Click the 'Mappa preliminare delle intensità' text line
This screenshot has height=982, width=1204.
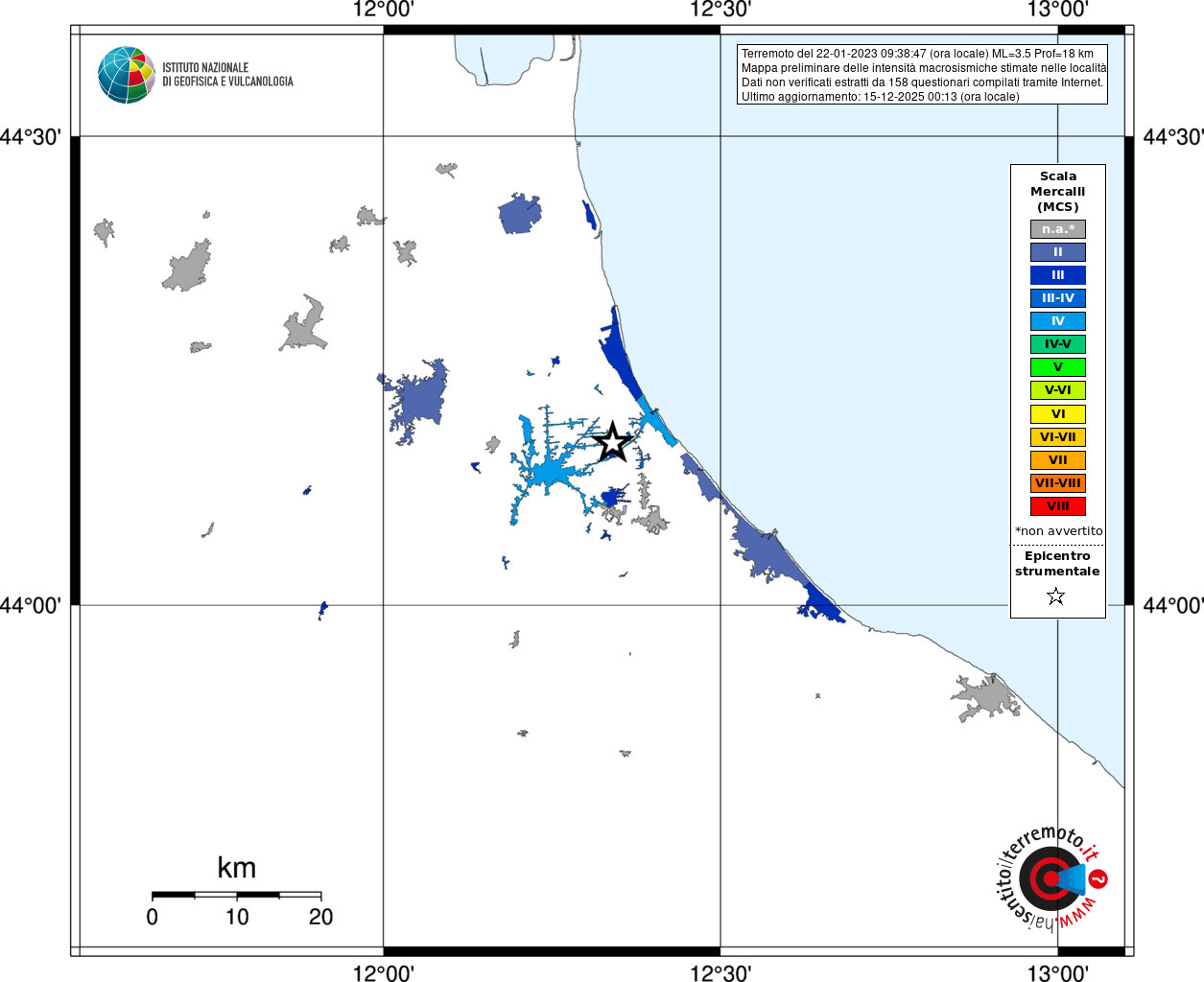(x=924, y=68)
